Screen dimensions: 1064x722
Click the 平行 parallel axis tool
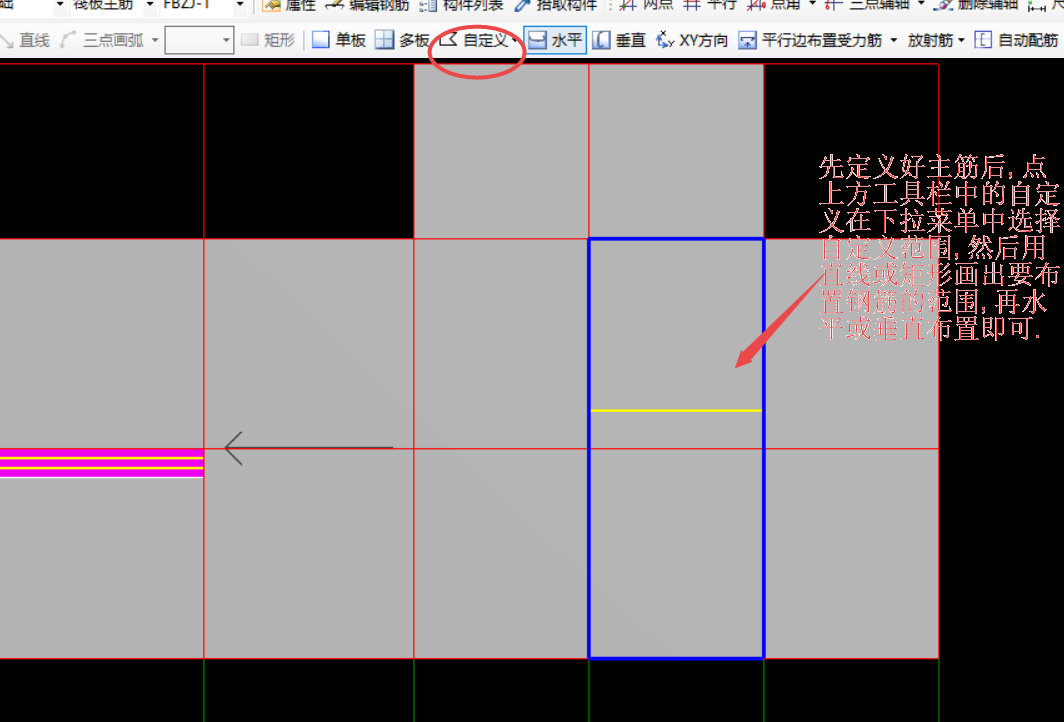click(x=709, y=5)
